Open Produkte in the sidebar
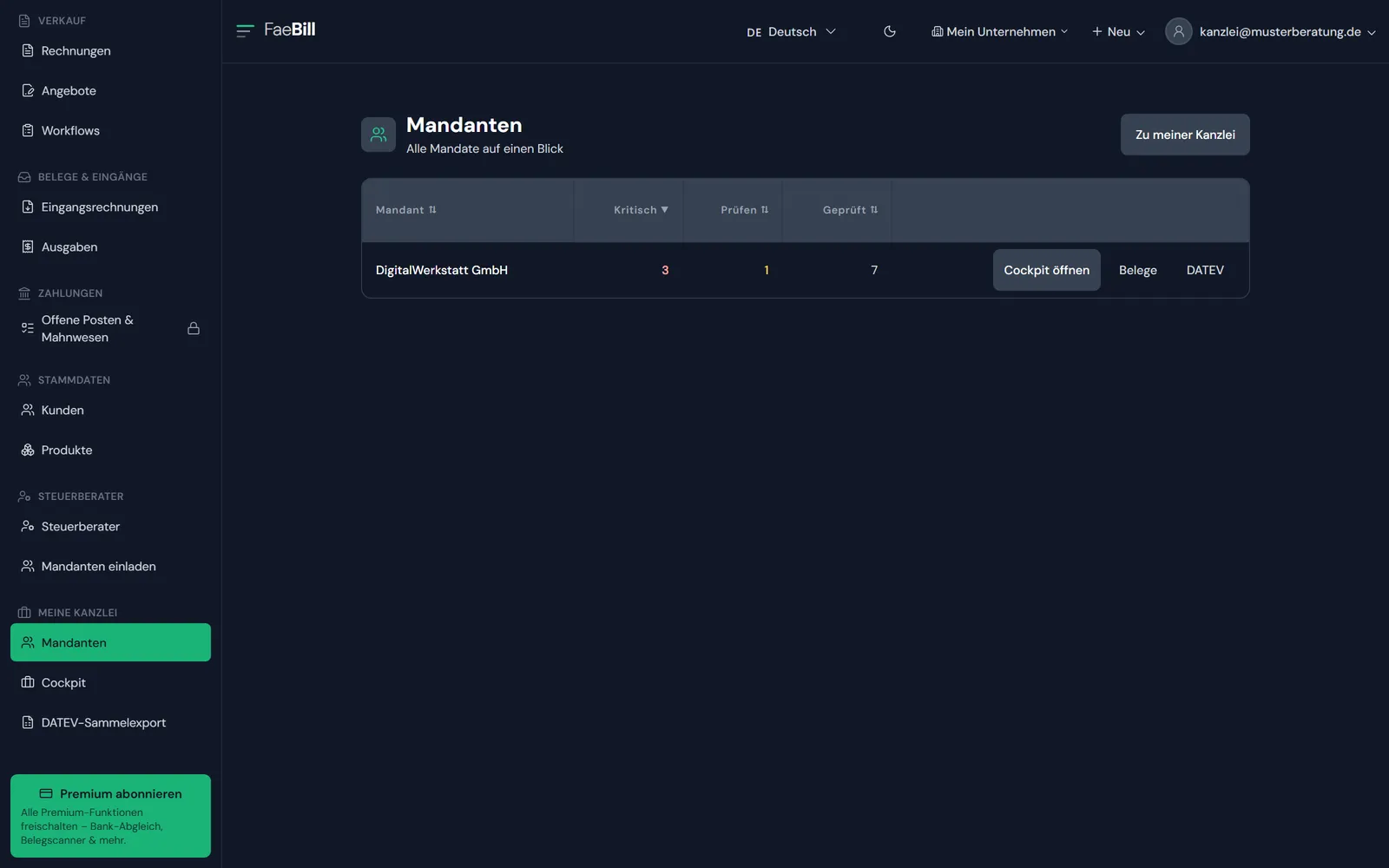This screenshot has width=1389, height=868. pos(110,450)
